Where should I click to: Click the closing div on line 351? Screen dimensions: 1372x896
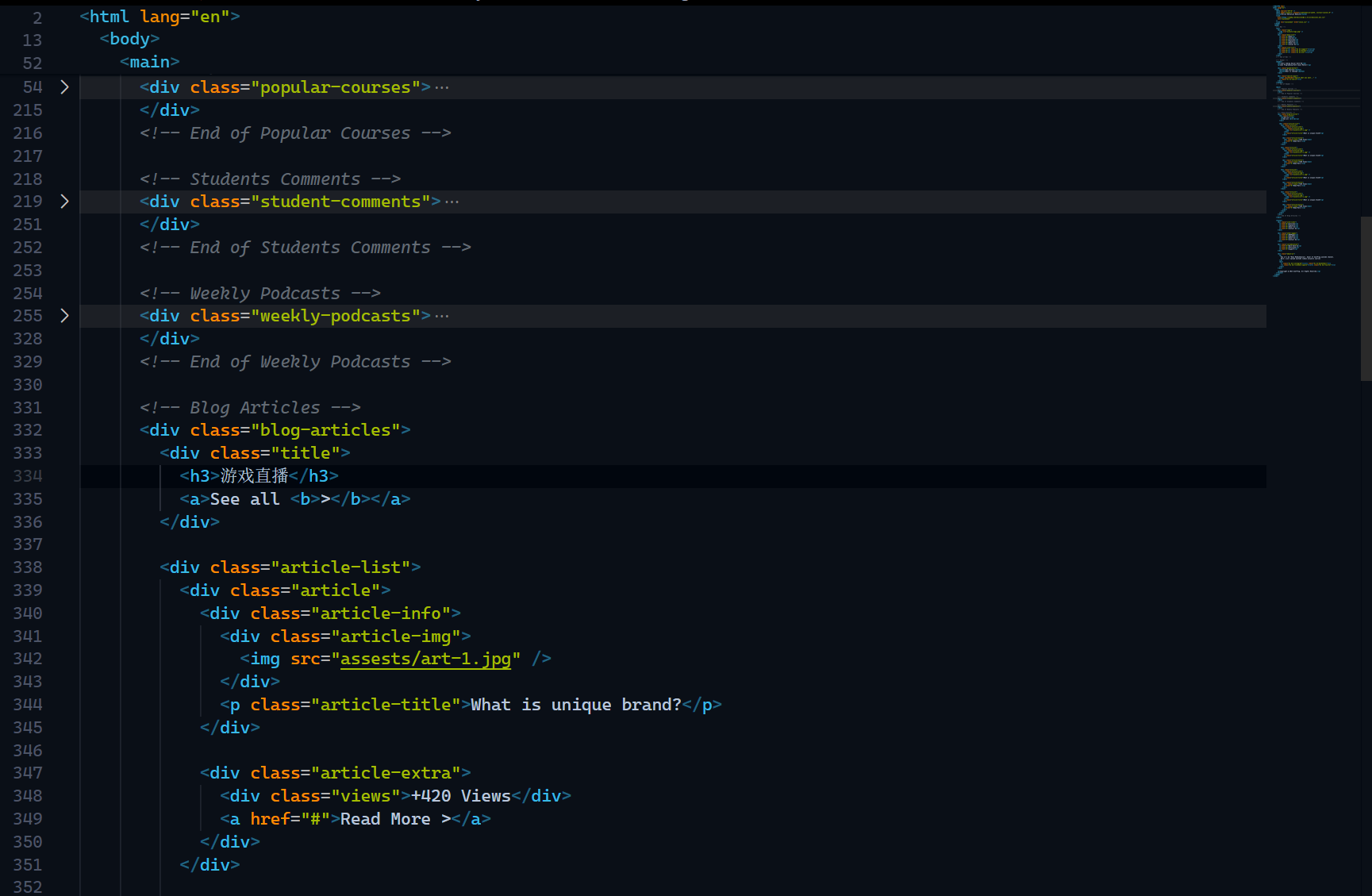pyautogui.click(x=209, y=865)
